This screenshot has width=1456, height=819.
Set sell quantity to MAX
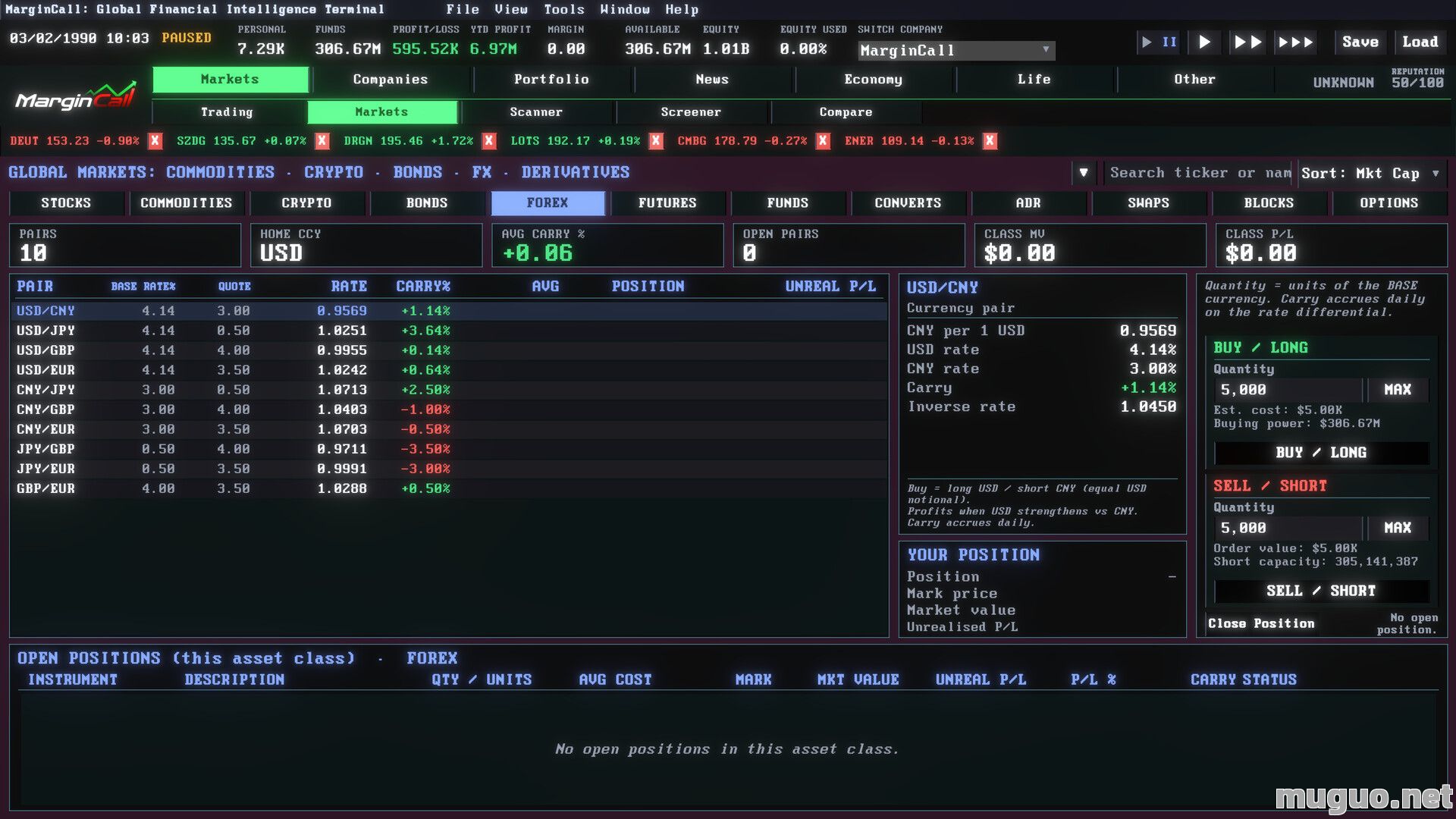(1398, 528)
